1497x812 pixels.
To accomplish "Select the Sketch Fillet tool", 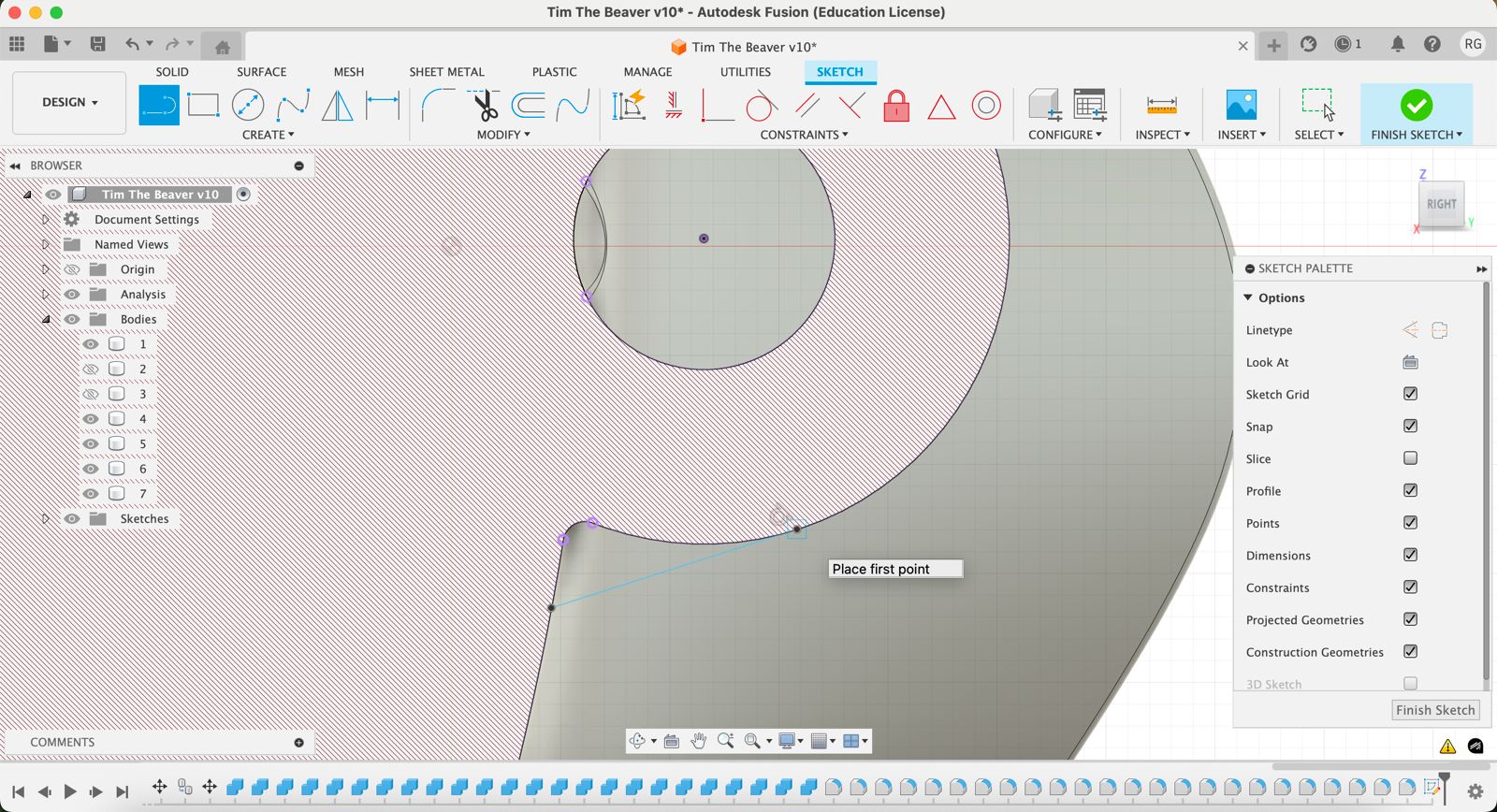I will click(x=437, y=106).
